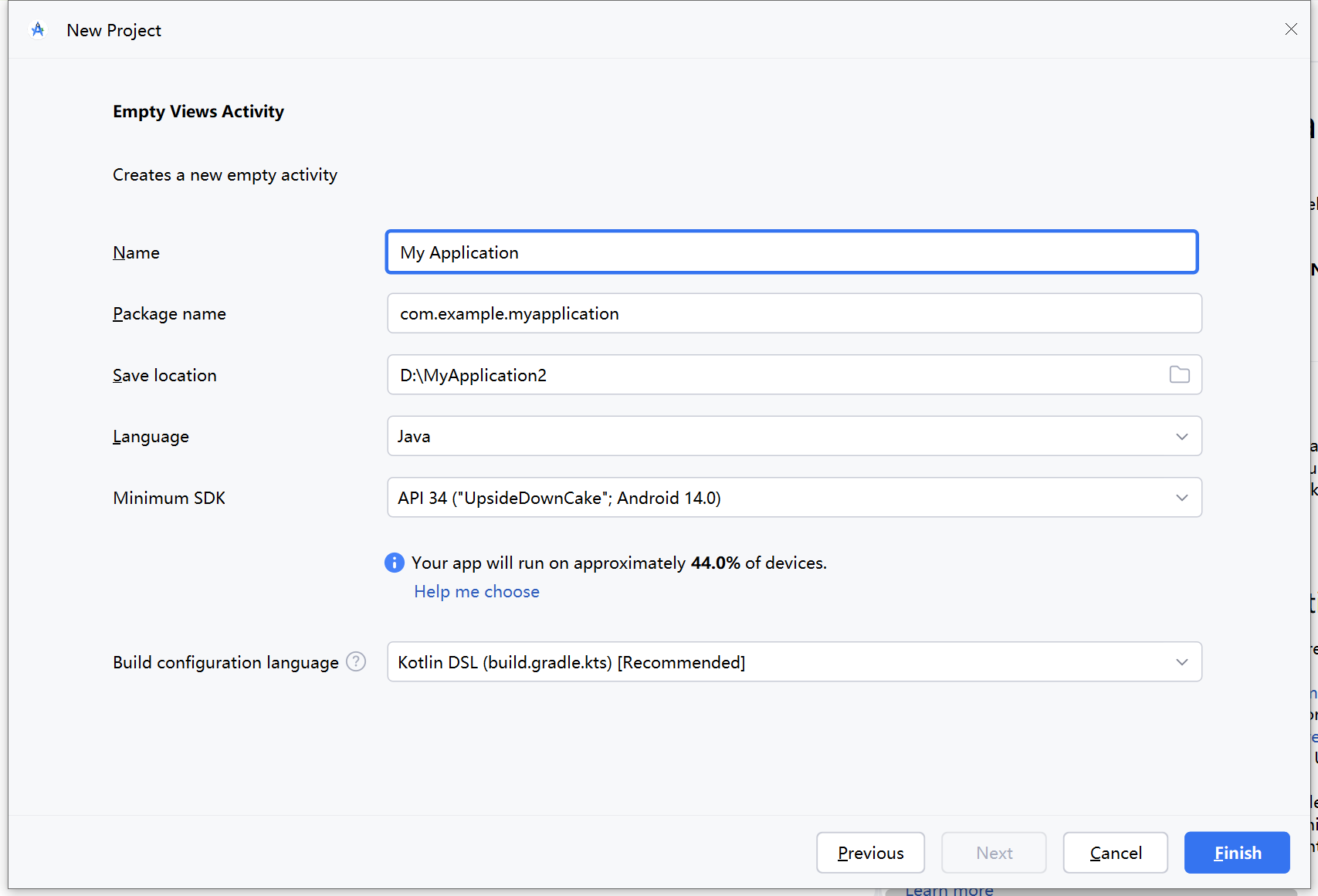Click the Android Studio logo icon
Image resolution: width=1318 pixels, height=896 pixels.
point(38,30)
